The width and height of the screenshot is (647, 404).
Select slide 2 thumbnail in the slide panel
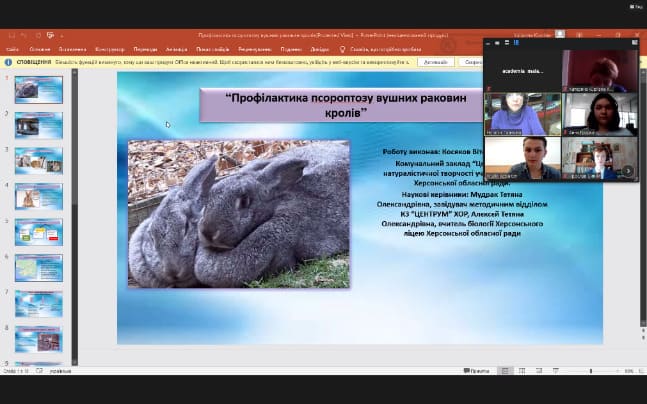(38, 125)
